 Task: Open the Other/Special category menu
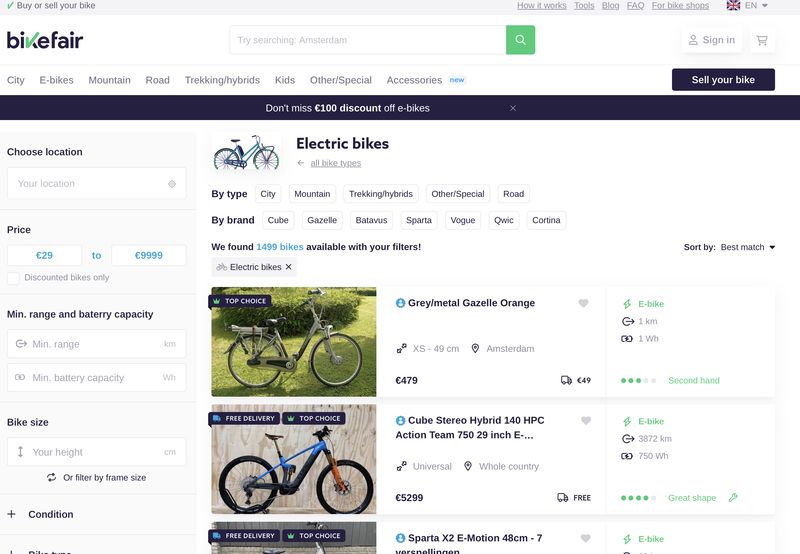coord(341,80)
